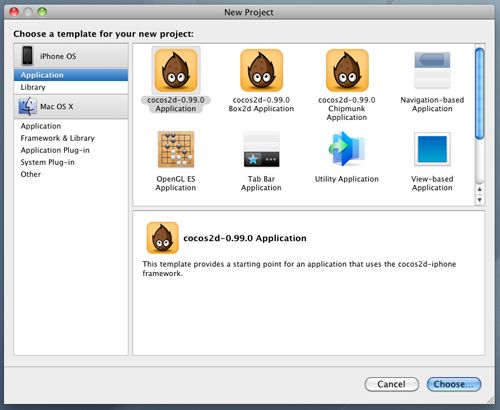500x410 pixels.
Task: Click the red close window button
Action: (14, 12)
